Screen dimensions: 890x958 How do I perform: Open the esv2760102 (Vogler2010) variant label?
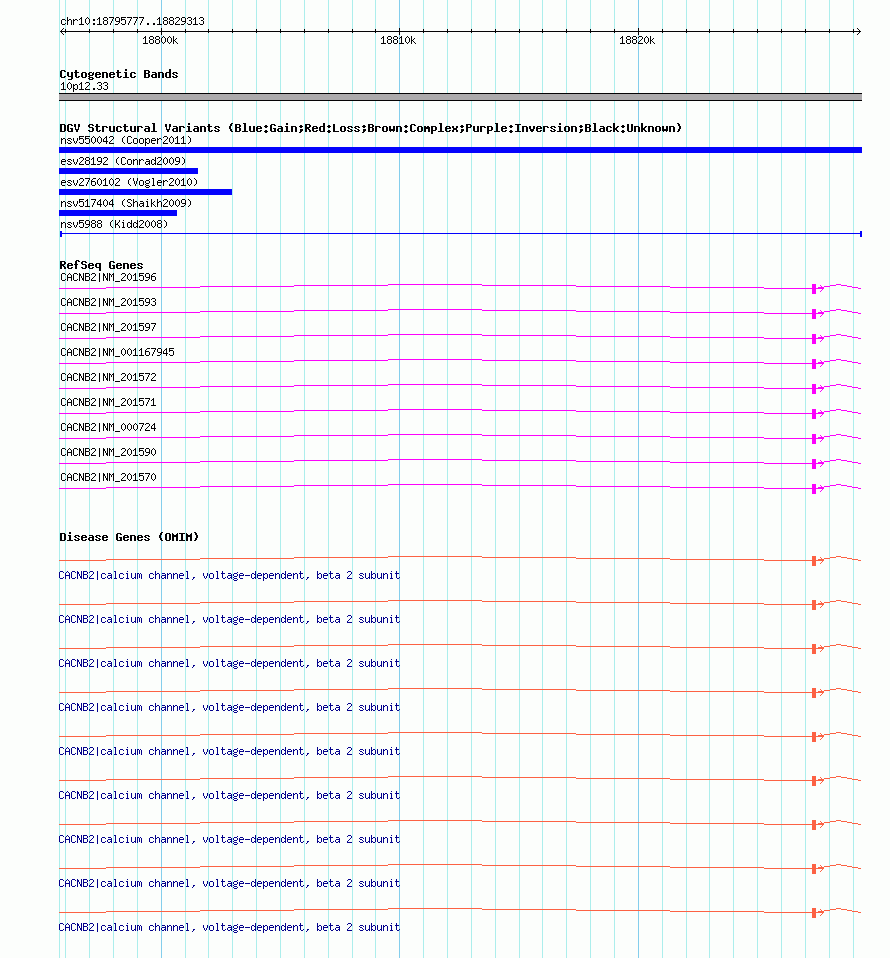pos(129,182)
